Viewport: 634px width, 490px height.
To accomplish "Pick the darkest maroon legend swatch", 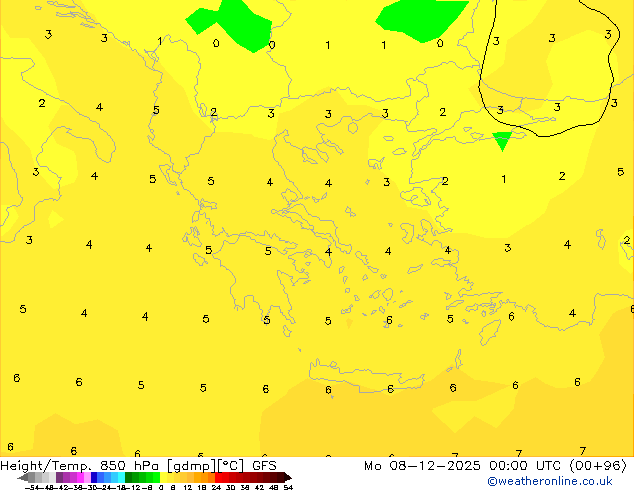I will click(x=281, y=477).
